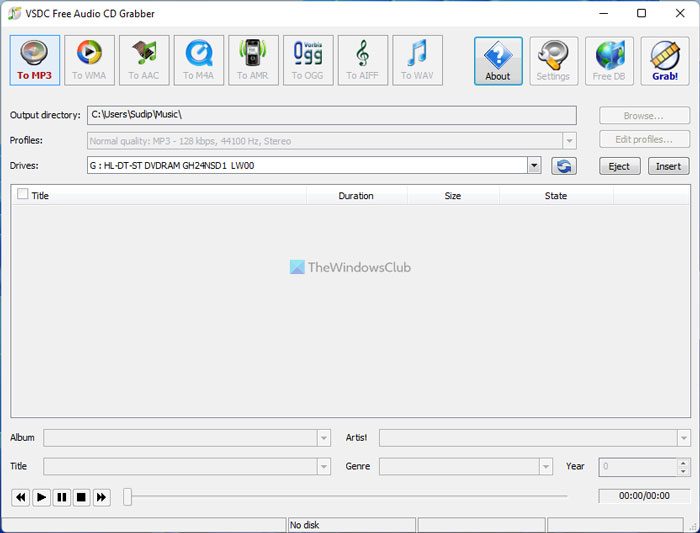The height and width of the screenshot is (533, 700).
Task: Open the About dialog
Action: 498,61
